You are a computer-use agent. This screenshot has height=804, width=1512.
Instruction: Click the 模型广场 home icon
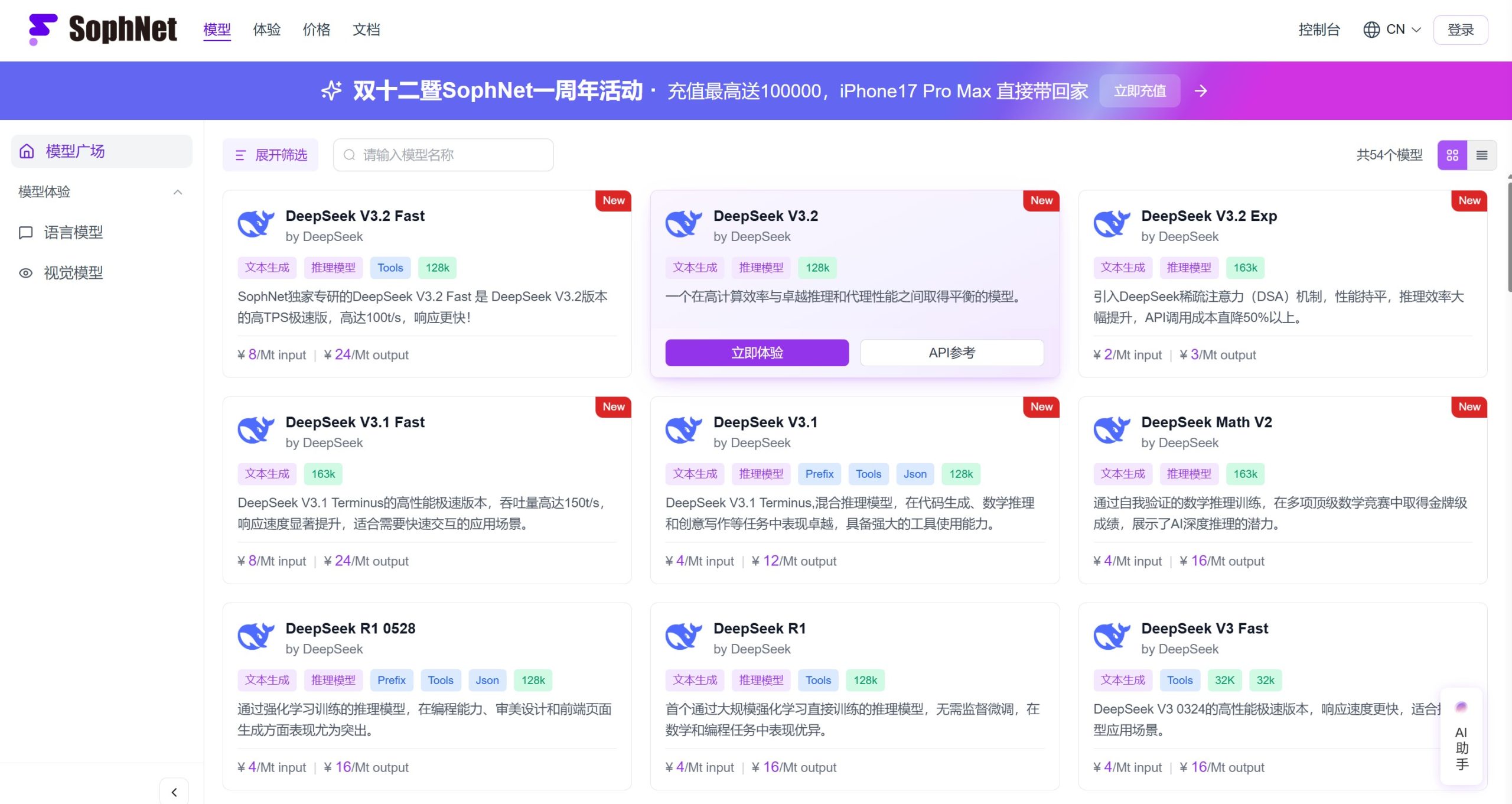click(26, 151)
